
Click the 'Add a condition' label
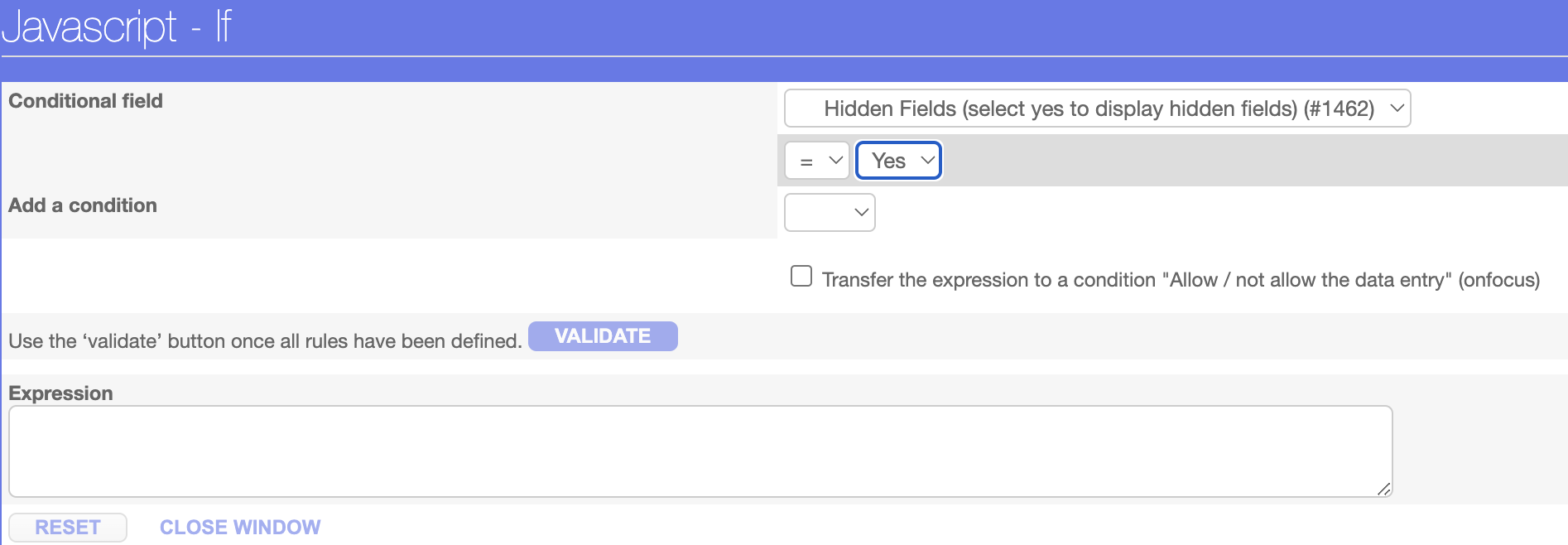coord(82,205)
